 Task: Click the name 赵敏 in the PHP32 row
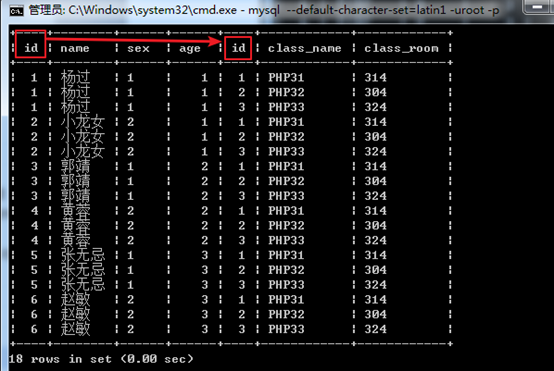(75, 314)
